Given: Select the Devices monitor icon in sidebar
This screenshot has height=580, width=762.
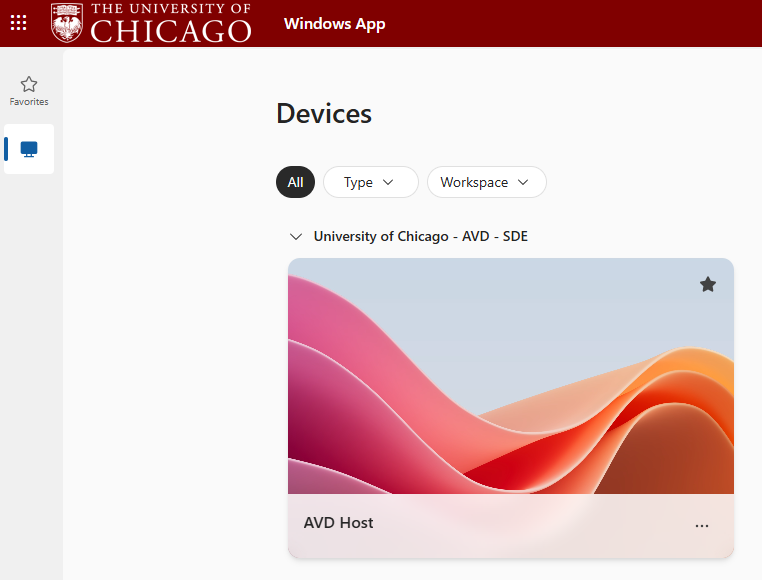Looking at the screenshot, I should 29,149.
